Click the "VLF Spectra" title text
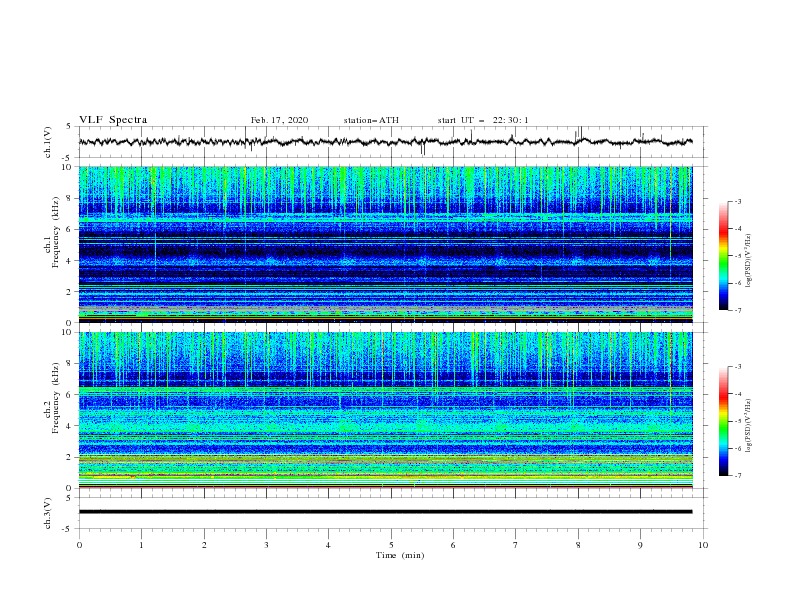This screenshot has height=612, width=792. click(113, 120)
